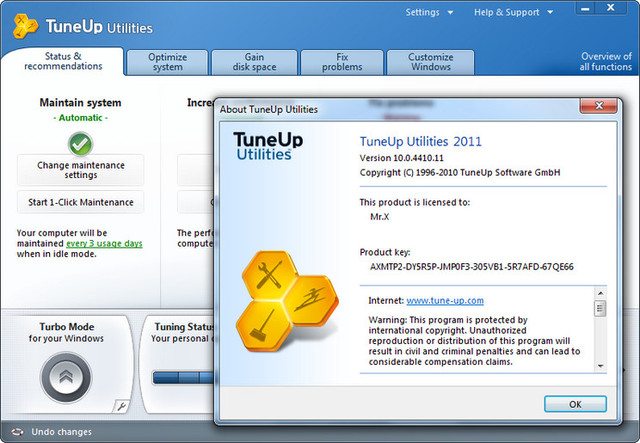Click the Tuning Status progress bar
640x443 pixels.
point(183,378)
